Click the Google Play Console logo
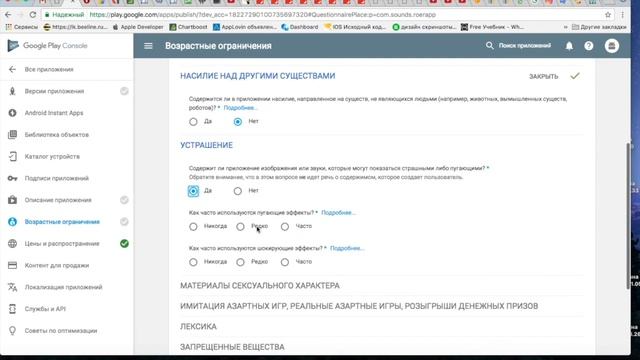Image resolution: width=640 pixels, height=360 pixels. point(47,46)
